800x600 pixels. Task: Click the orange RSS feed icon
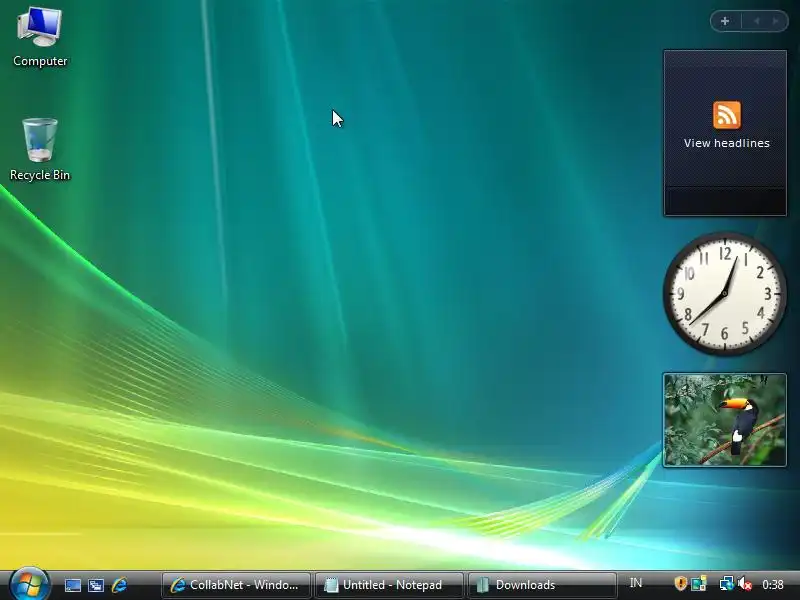727,115
